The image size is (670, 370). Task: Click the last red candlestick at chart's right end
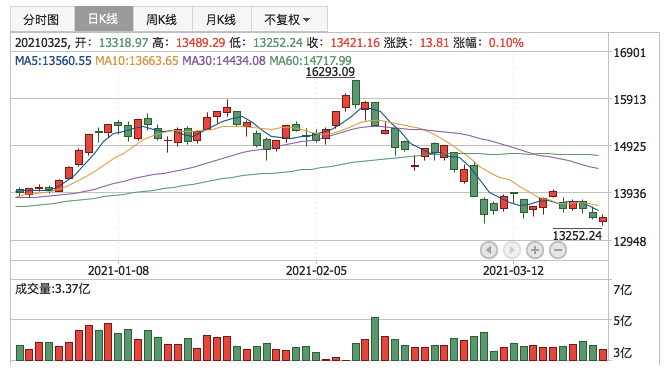coord(603,220)
